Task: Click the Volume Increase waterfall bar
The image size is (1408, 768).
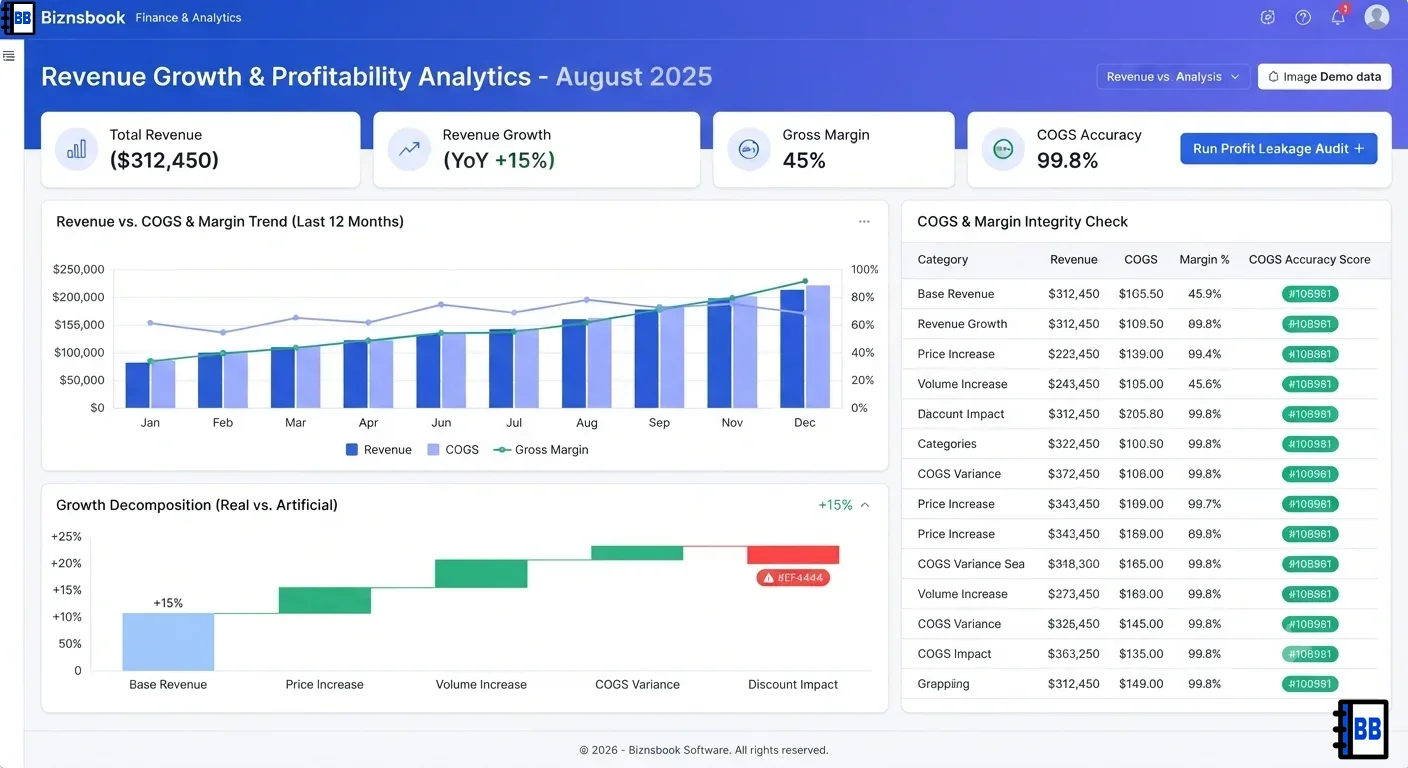Action: pos(481,573)
